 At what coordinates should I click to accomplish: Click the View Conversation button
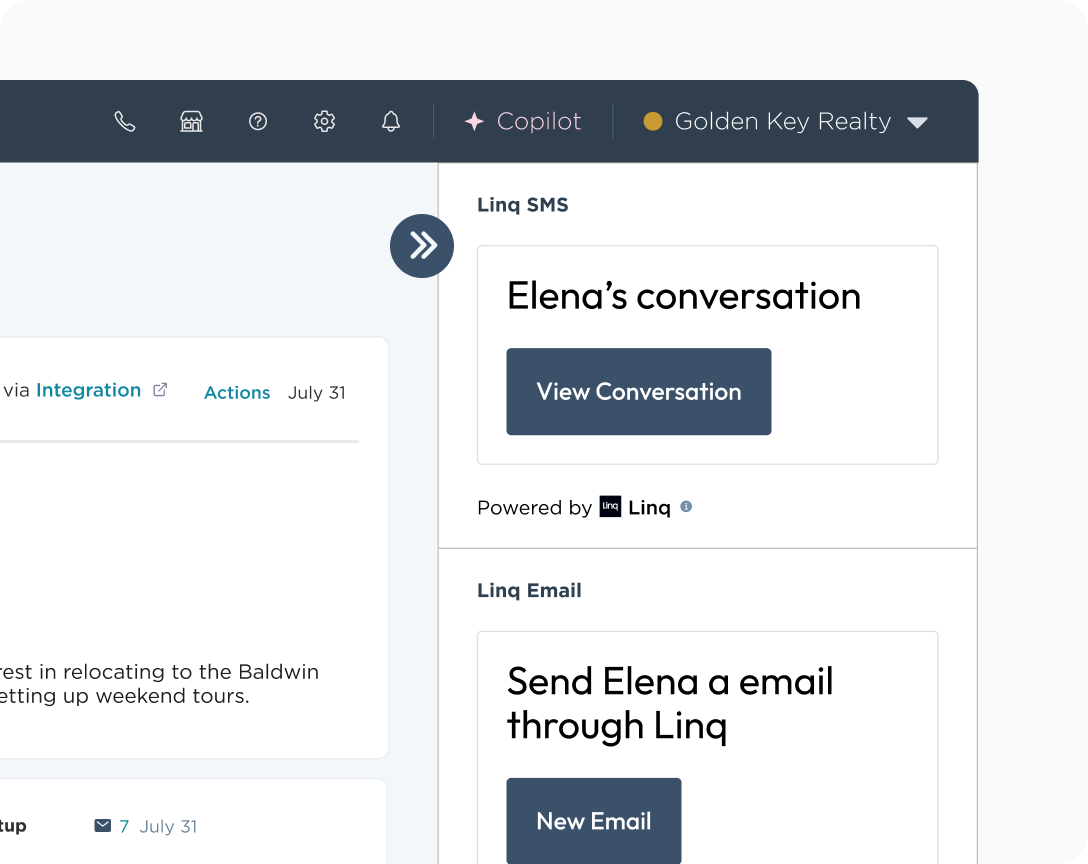click(x=638, y=391)
